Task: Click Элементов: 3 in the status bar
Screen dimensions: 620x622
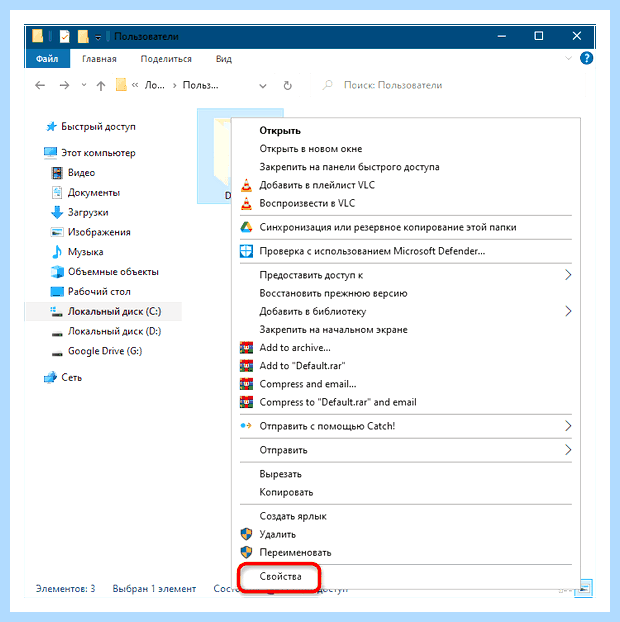Action: [x=65, y=588]
